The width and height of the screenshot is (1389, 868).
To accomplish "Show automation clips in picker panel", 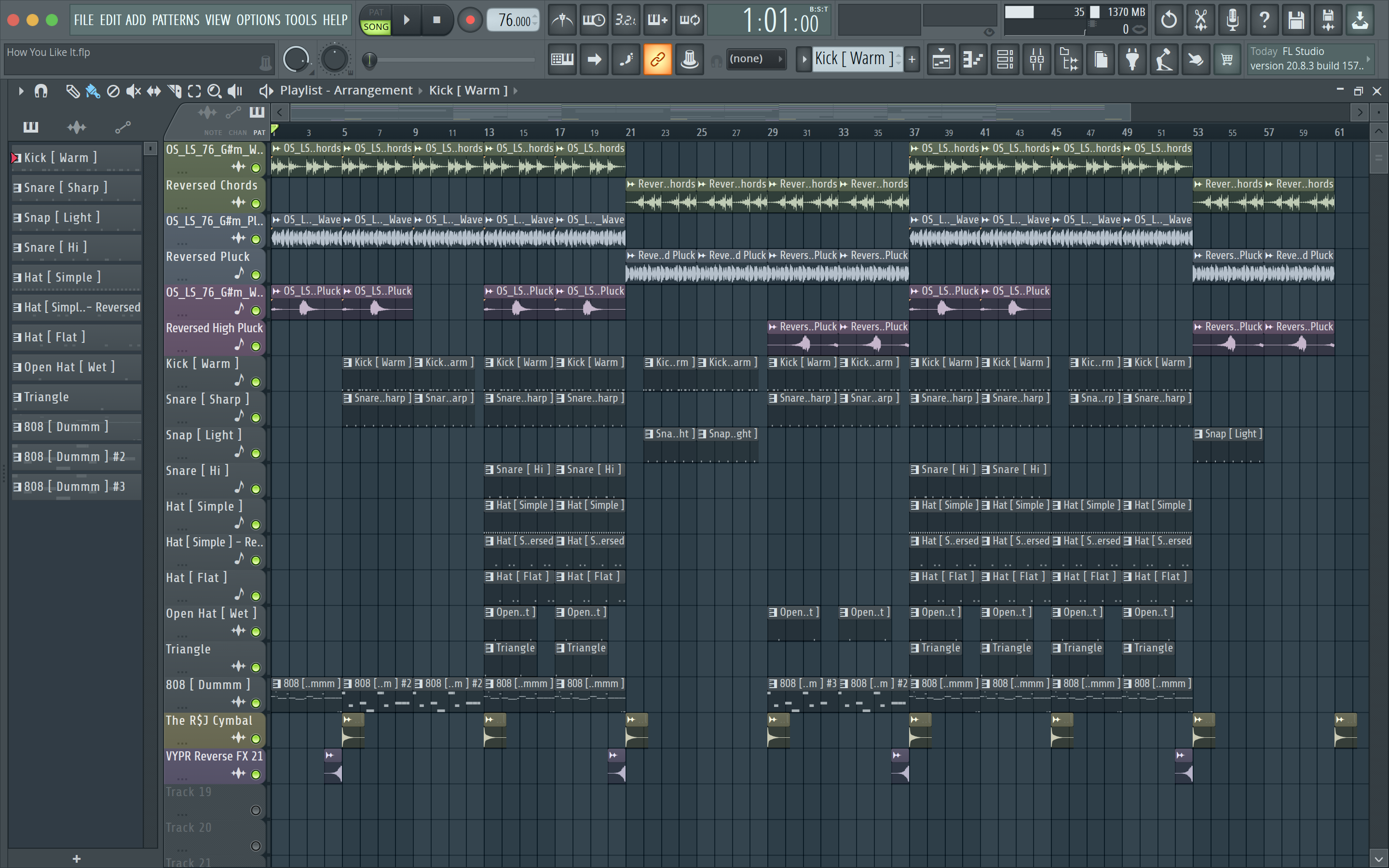I will 122,127.
